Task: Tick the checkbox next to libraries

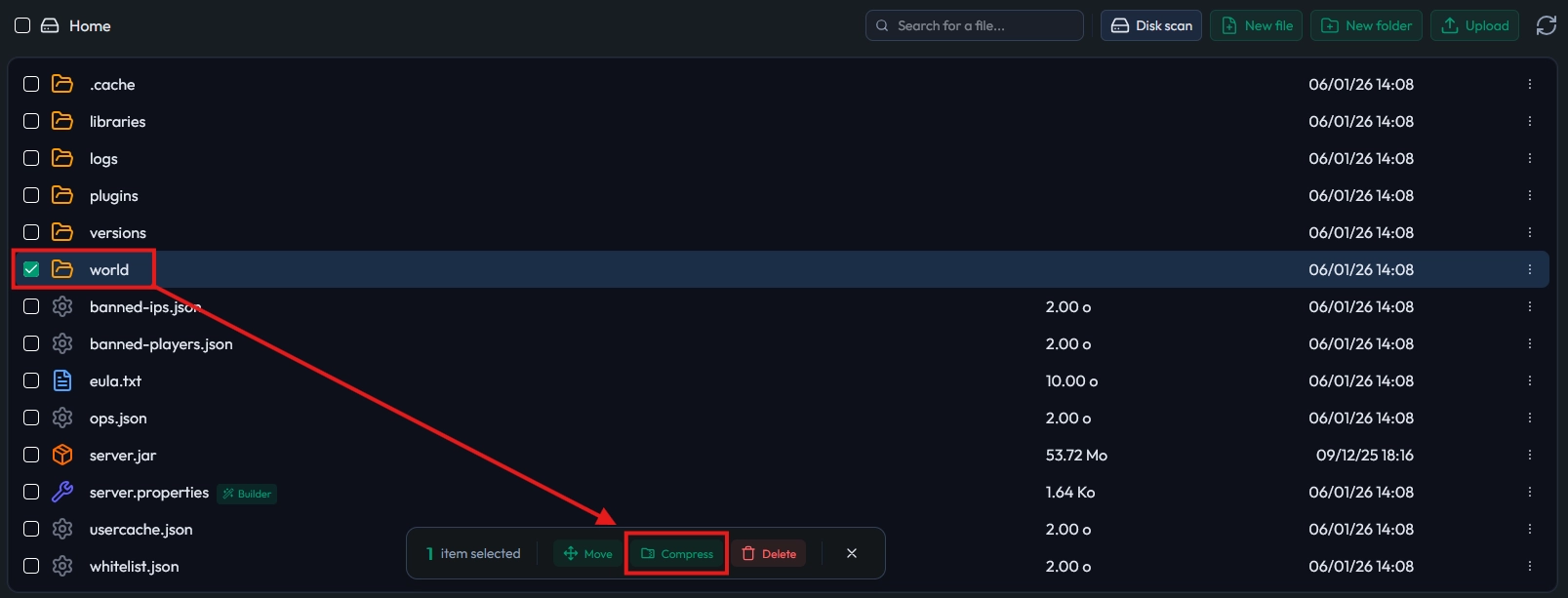Action: tap(31, 121)
